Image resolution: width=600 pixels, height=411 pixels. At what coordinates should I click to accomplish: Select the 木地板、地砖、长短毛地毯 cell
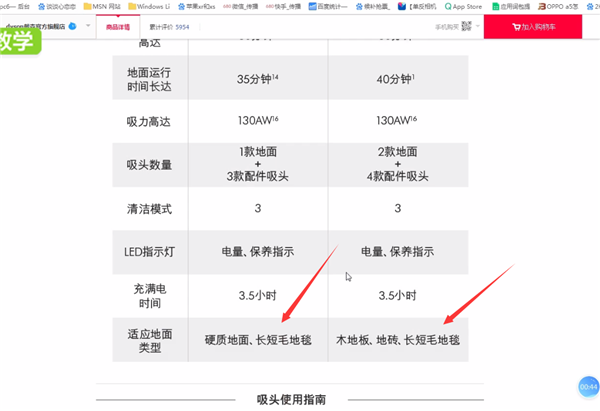(x=398, y=340)
